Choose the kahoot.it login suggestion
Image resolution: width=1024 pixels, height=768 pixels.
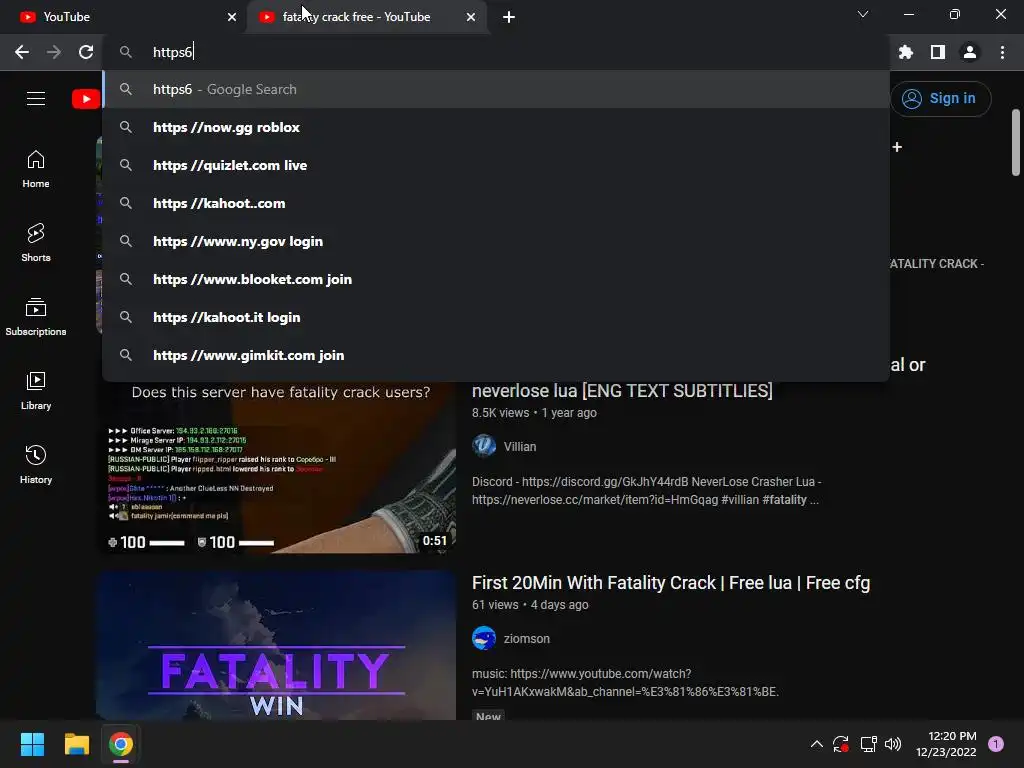point(496,317)
